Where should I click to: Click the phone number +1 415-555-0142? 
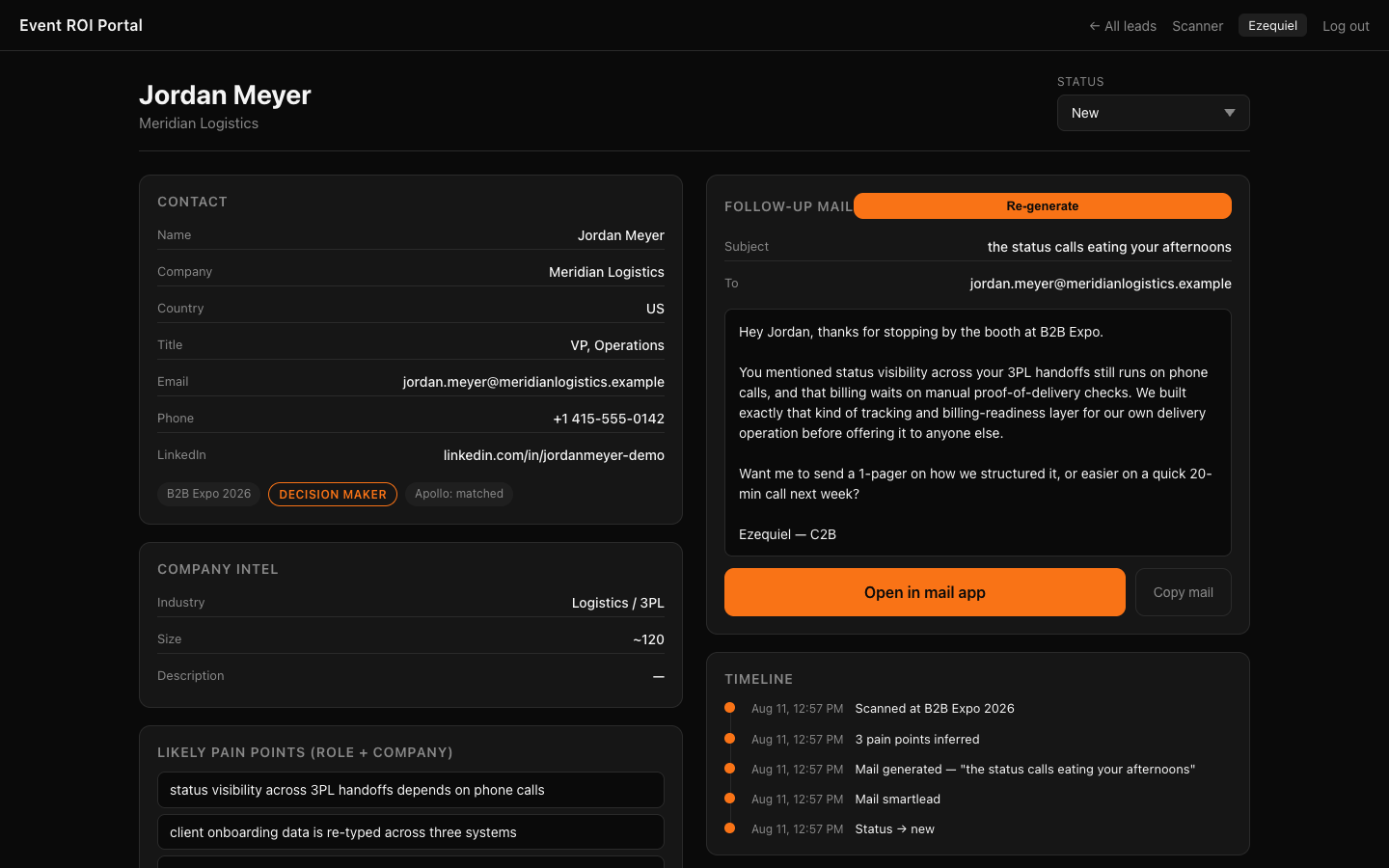point(609,419)
